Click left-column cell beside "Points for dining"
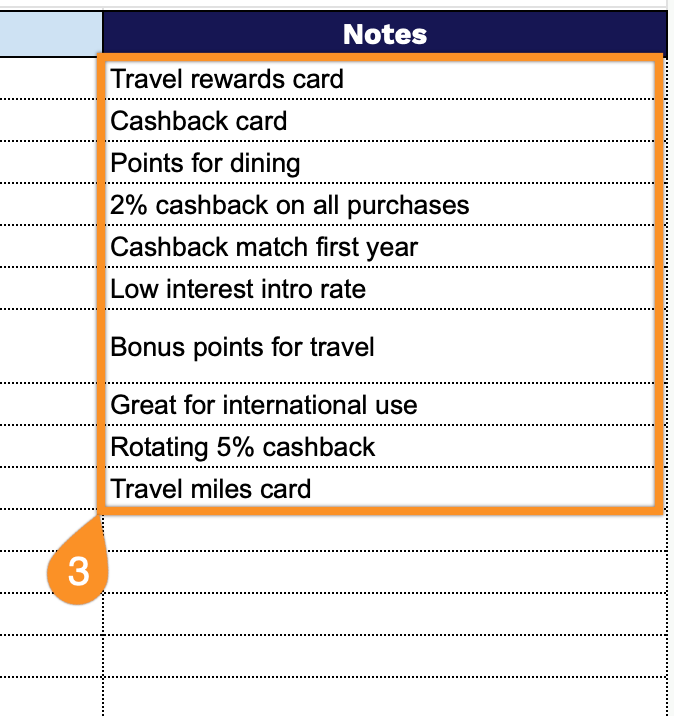 pyautogui.click(x=50, y=163)
